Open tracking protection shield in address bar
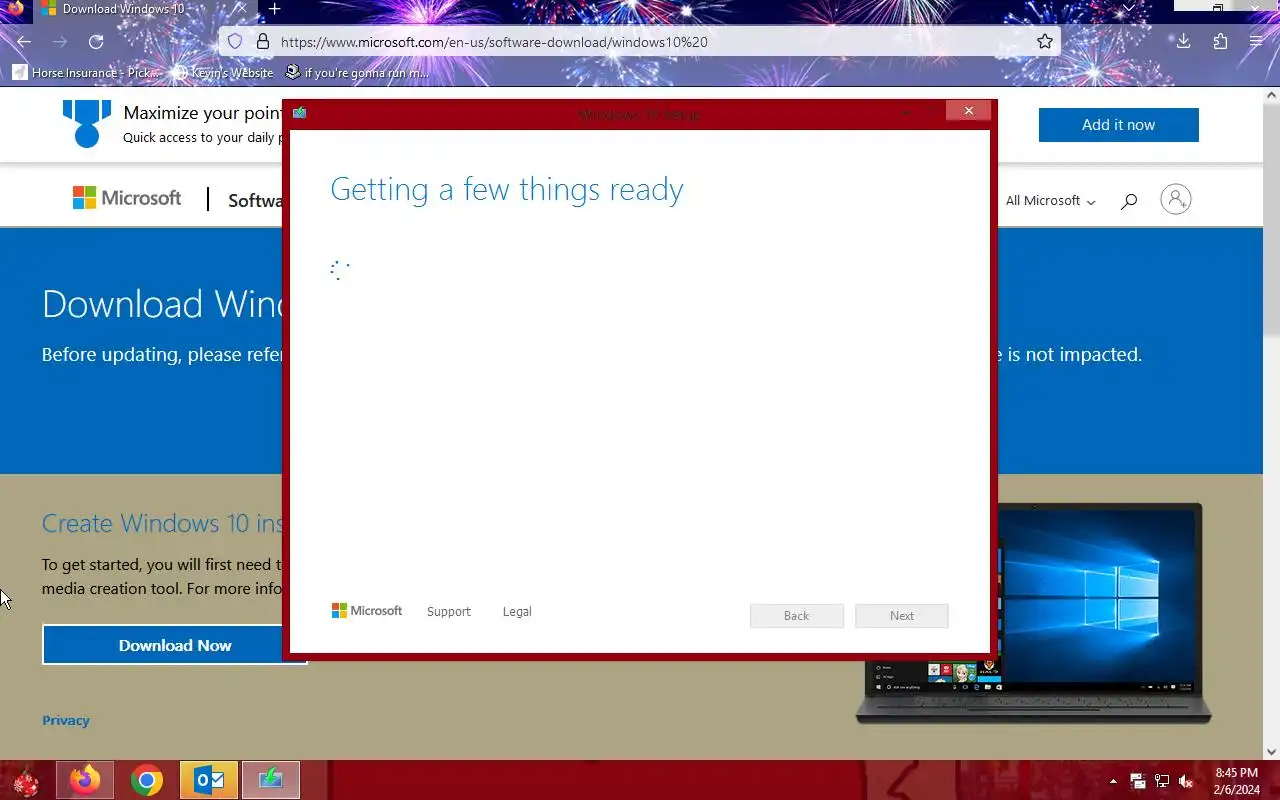The image size is (1280, 800). (235, 42)
